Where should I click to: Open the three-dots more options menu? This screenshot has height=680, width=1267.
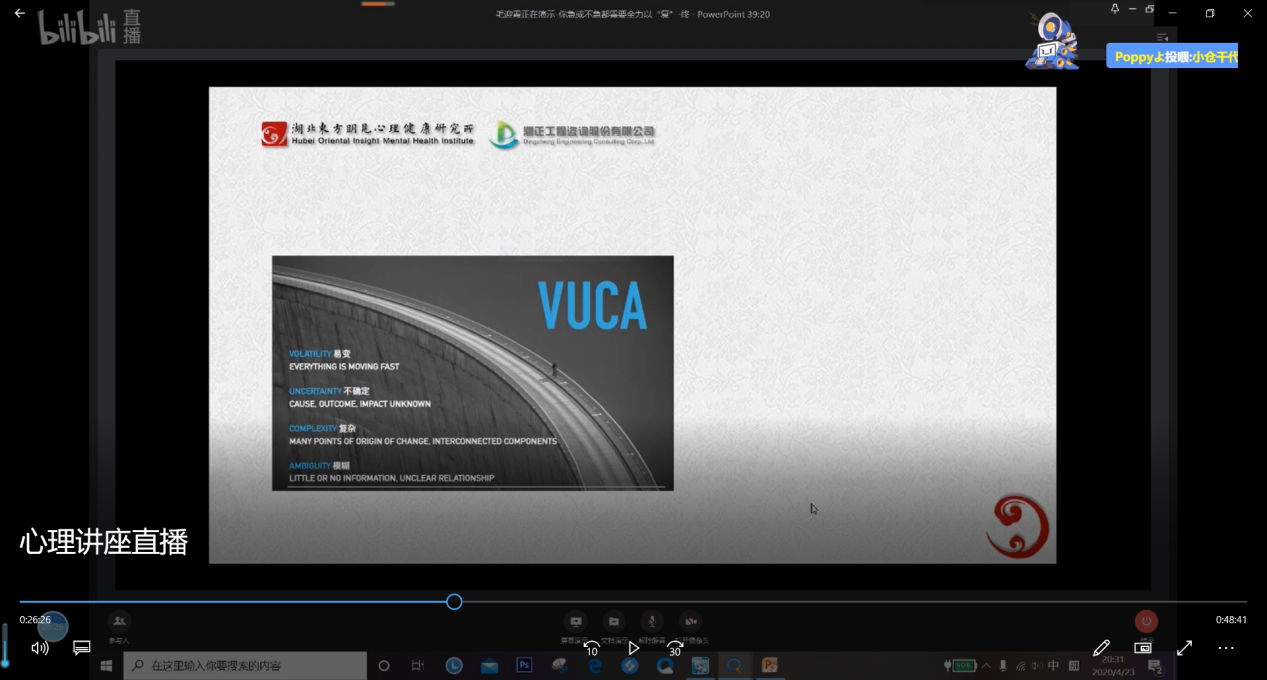click(1226, 648)
